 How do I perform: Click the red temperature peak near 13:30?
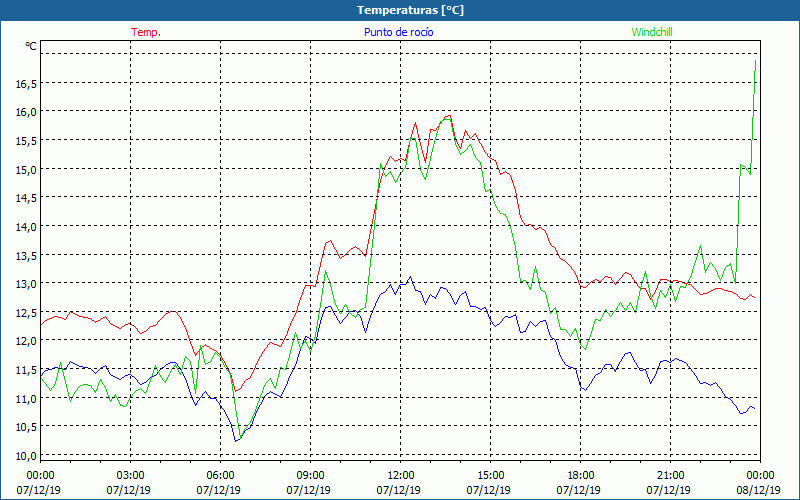[449, 115]
